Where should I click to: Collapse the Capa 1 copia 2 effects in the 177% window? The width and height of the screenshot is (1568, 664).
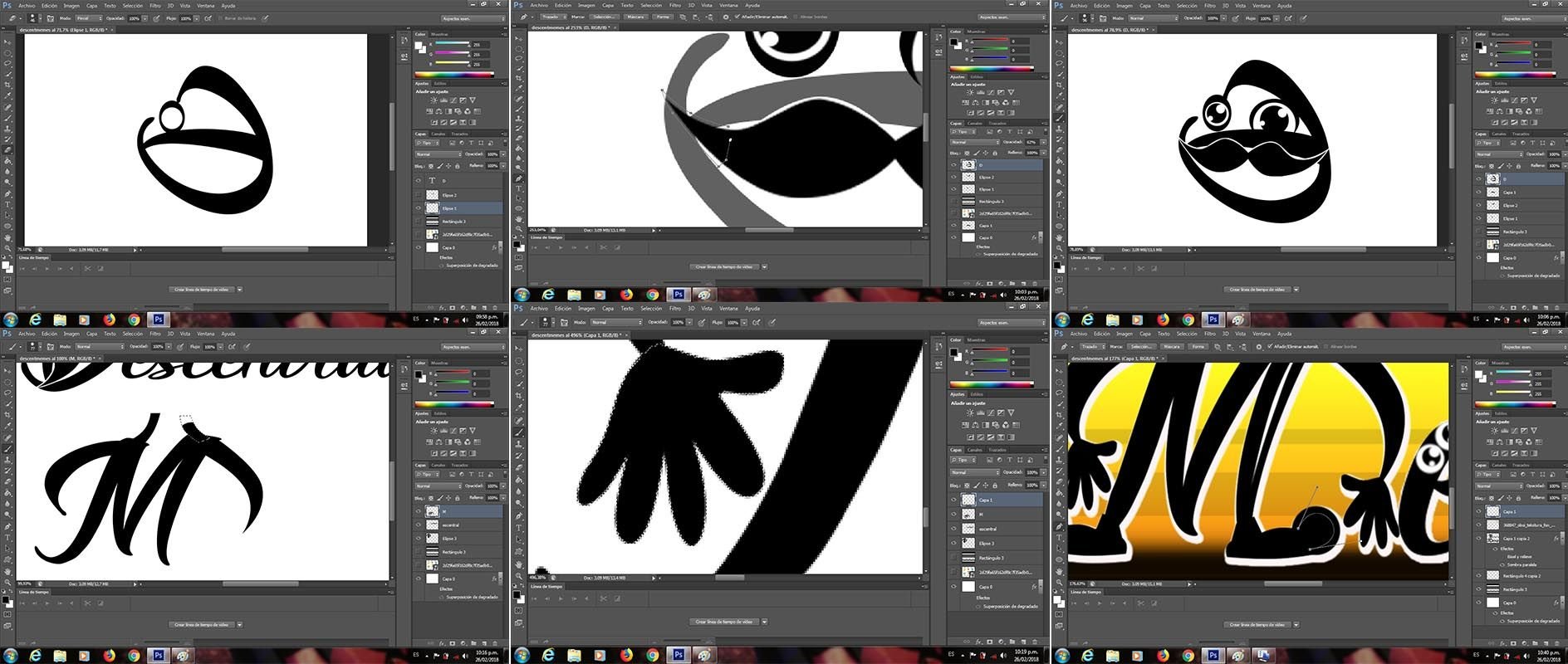click(x=1561, y=539)
